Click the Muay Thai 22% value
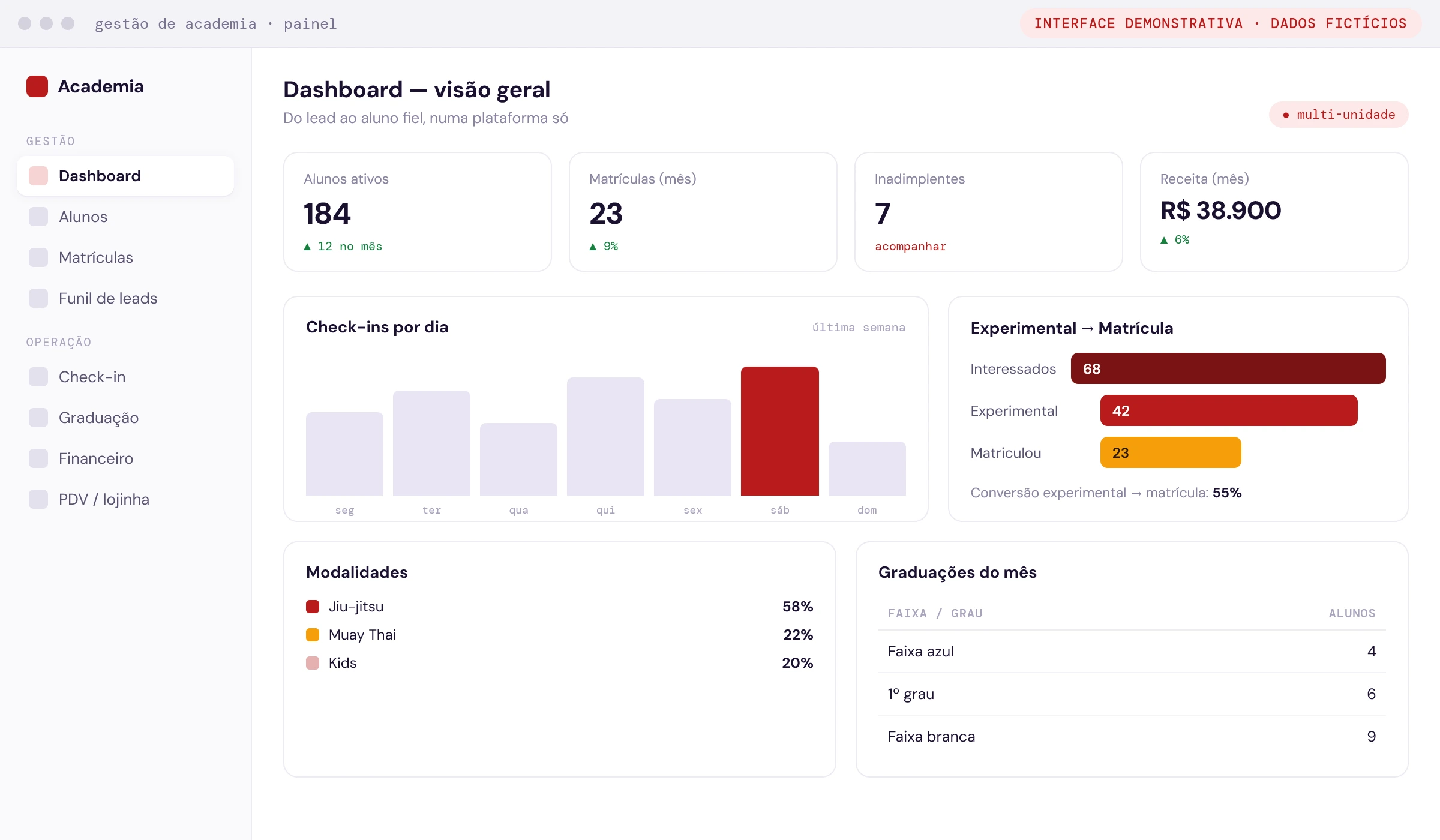The height and width of the screenshot is (840, 1440). pyautogui.click(x=798, y=635)
